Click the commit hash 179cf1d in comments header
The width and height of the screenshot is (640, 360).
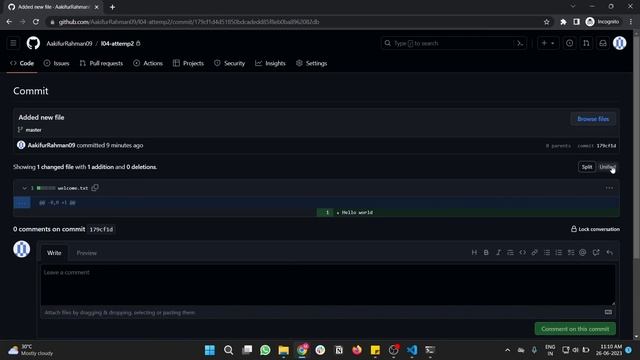[101, 229]
